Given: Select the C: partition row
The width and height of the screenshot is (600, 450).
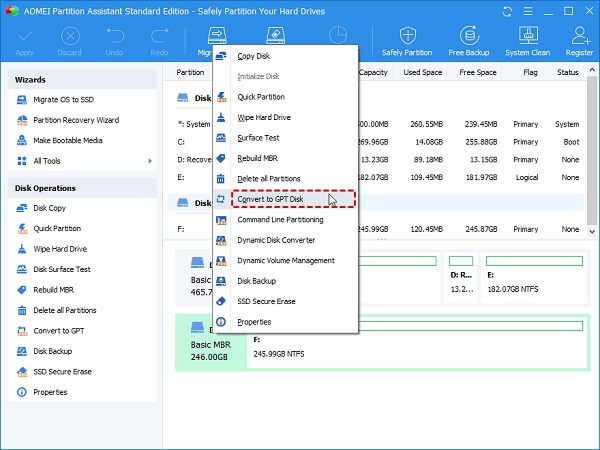Looking at the screenshot, I should [x=377, y=142].
